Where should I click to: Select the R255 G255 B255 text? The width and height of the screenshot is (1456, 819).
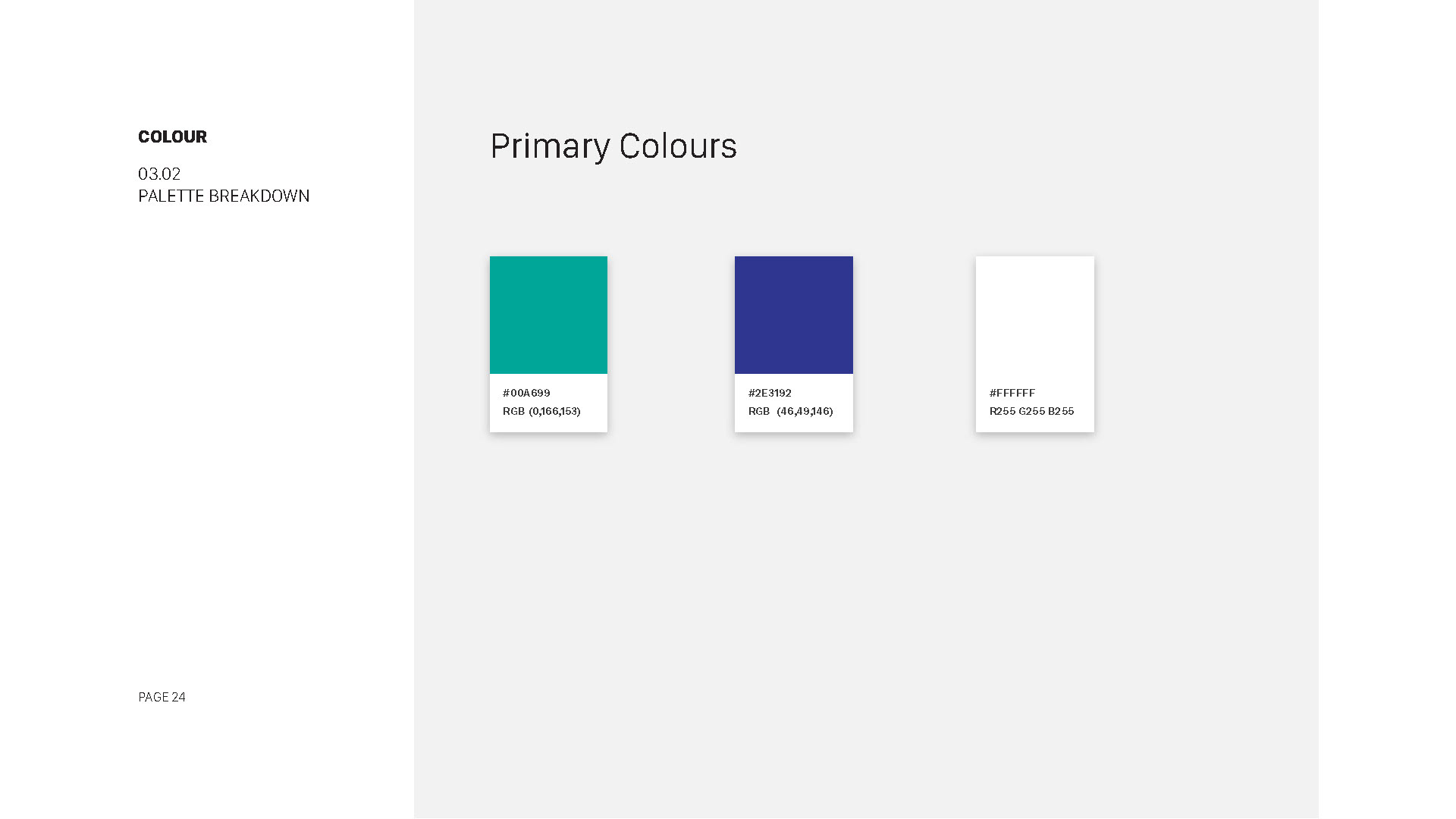point(1031,411)
